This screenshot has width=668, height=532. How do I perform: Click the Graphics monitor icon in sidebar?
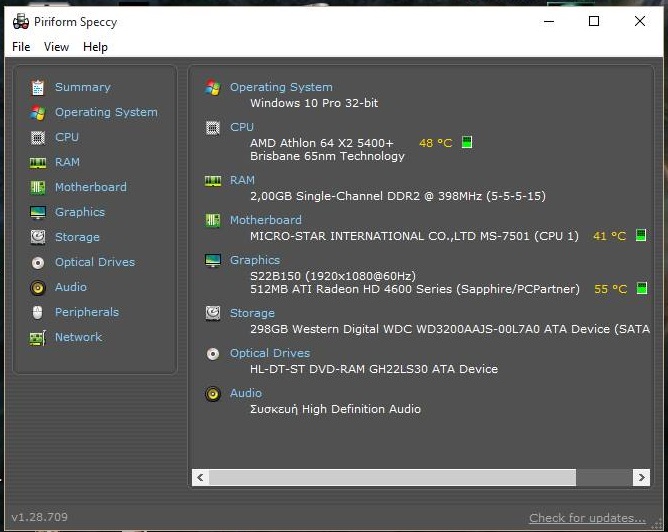tap(37, 212)
